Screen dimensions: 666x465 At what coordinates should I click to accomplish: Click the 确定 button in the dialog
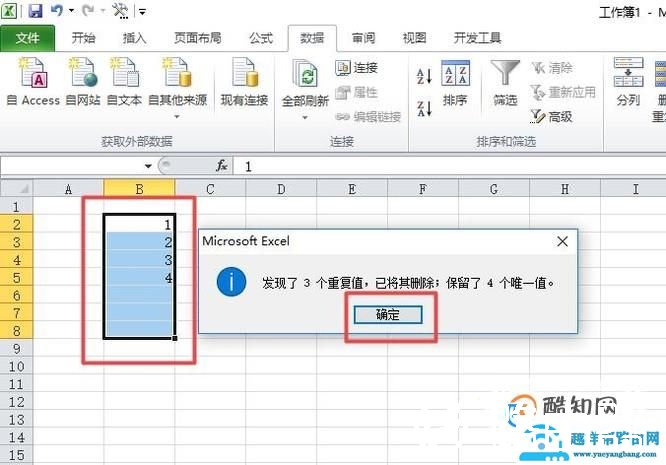(x=388, y=315)
